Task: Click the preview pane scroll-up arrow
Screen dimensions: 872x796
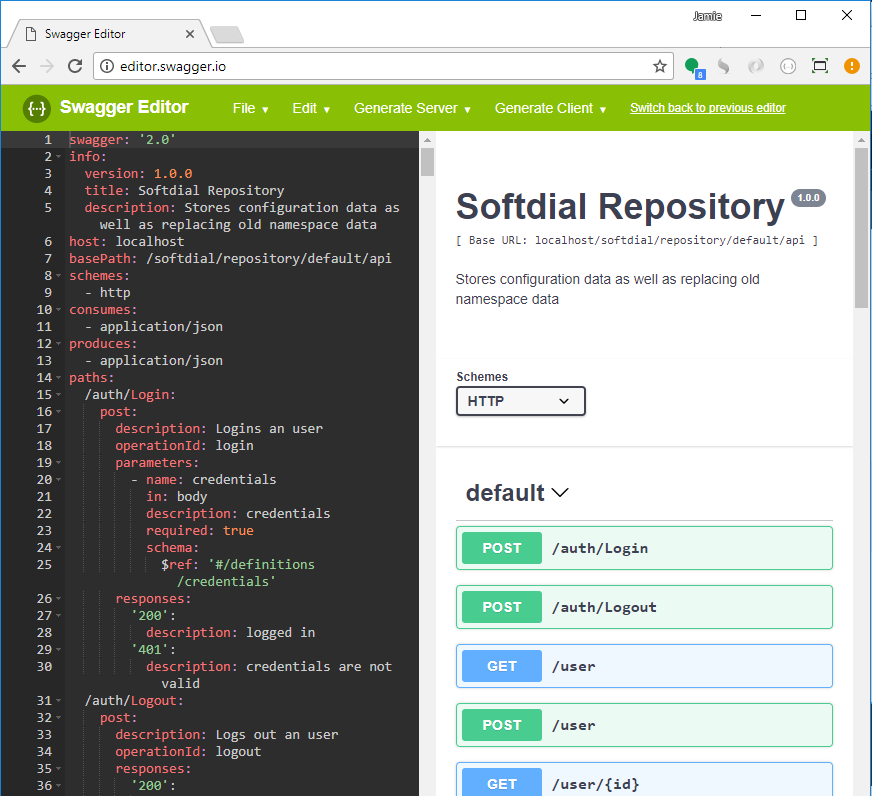Action: [861, 140]
